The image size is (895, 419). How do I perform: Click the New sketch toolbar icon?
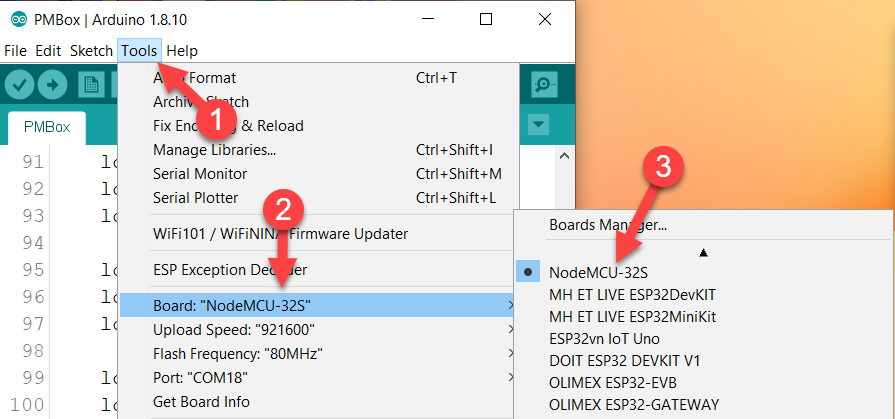[x=90, y=85]
